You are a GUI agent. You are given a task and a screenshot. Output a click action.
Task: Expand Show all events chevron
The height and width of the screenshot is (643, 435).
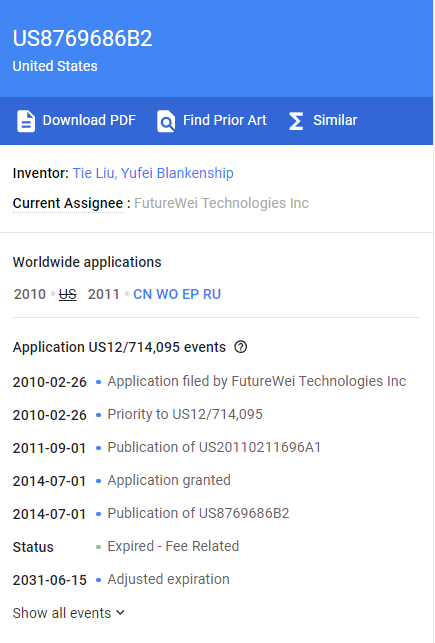pyautogui.click(x=120, y=613)
